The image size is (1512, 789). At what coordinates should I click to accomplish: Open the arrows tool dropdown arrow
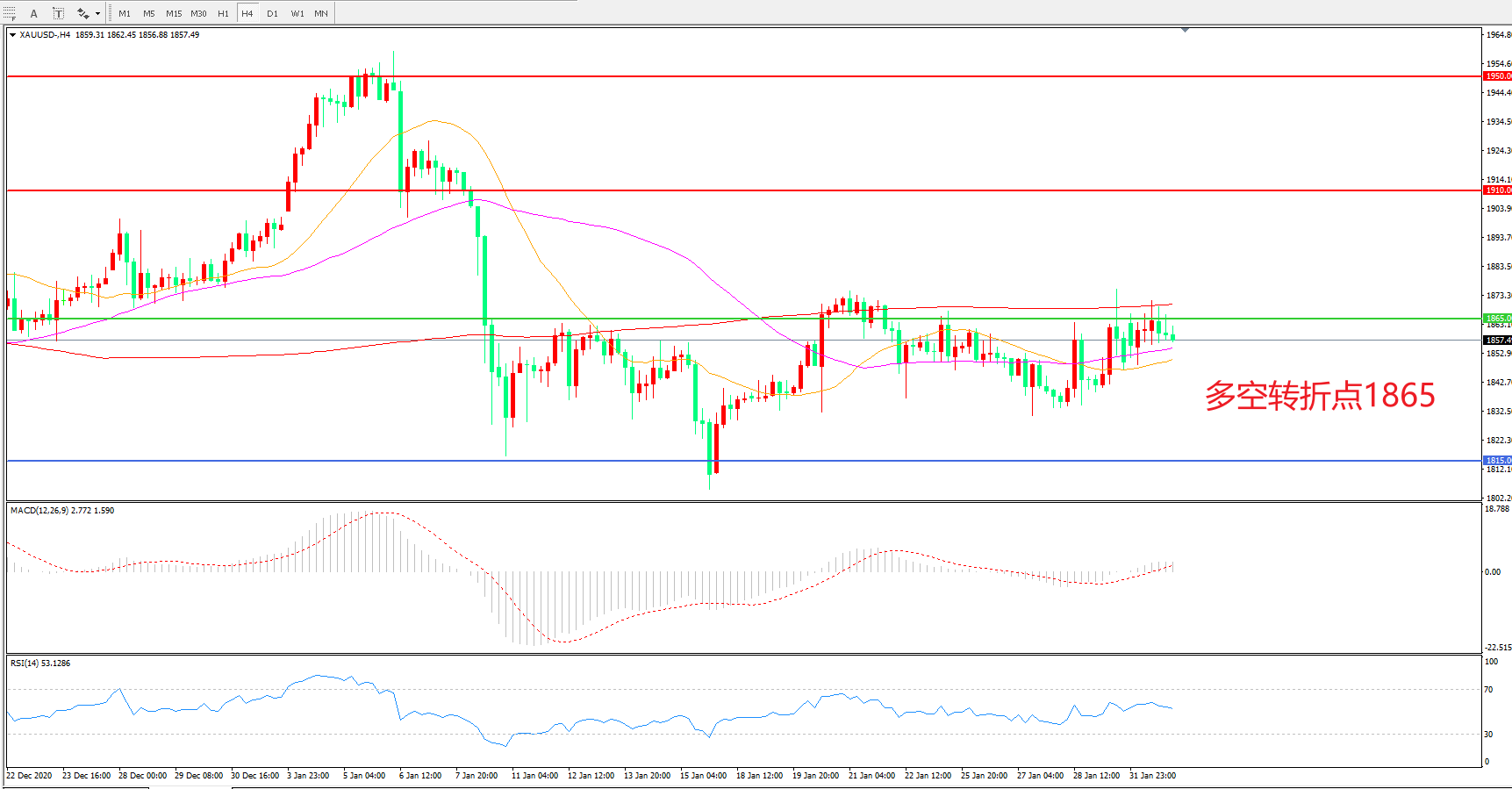tap(97, 13)
